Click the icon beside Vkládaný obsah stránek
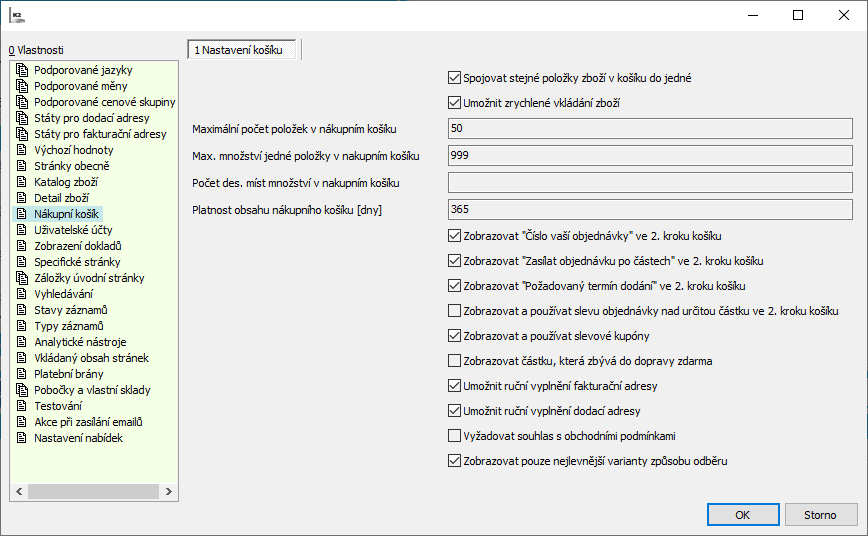Viewport: 868px width, 536px height. 22,358
